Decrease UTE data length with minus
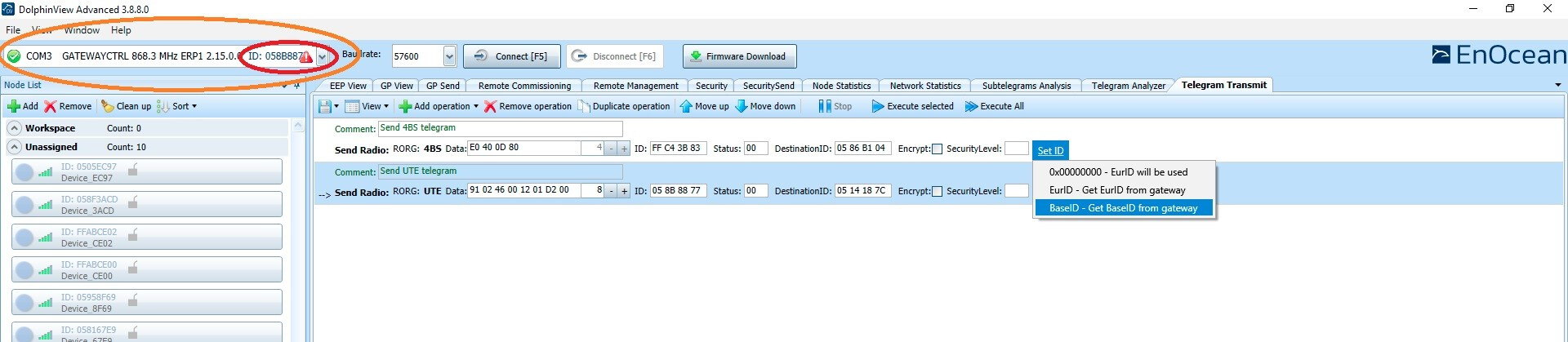 coord(611,191)
